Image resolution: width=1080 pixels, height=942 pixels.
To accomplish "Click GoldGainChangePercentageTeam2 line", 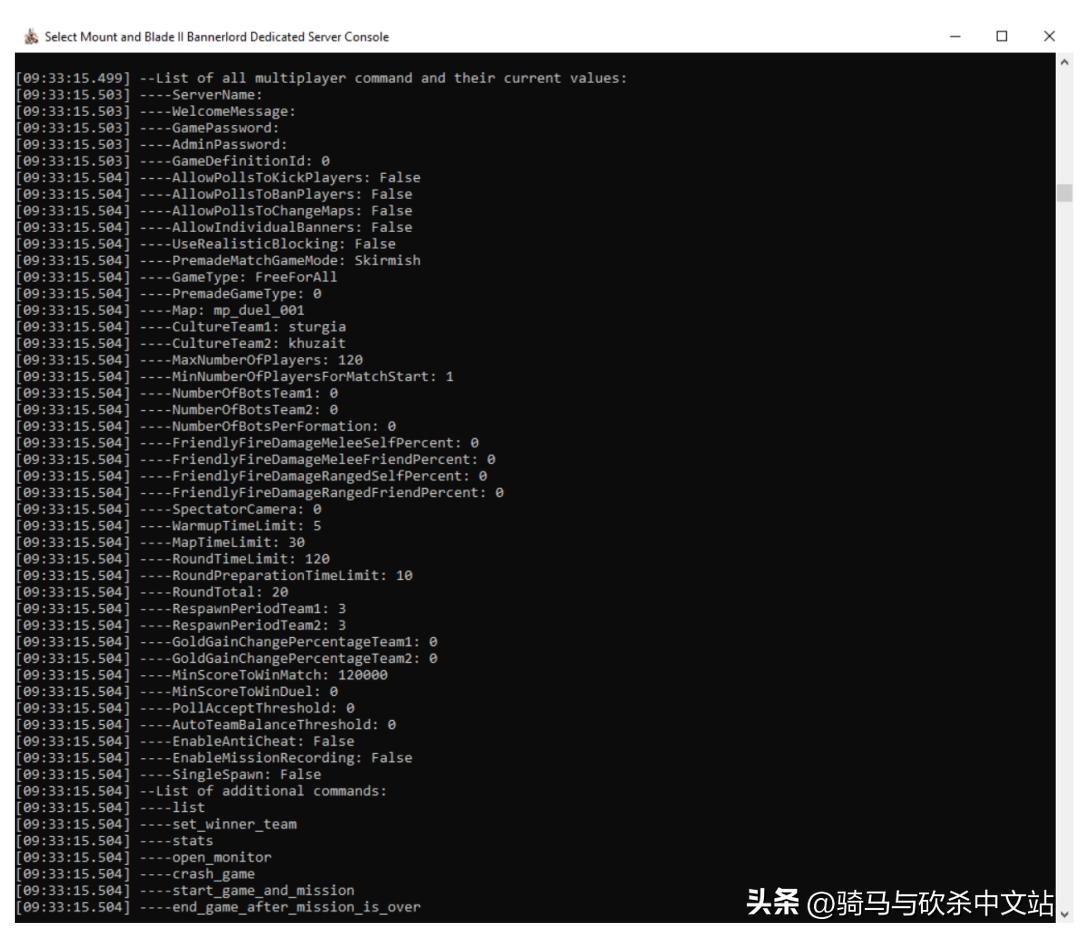I will click(x=226, y=658).
